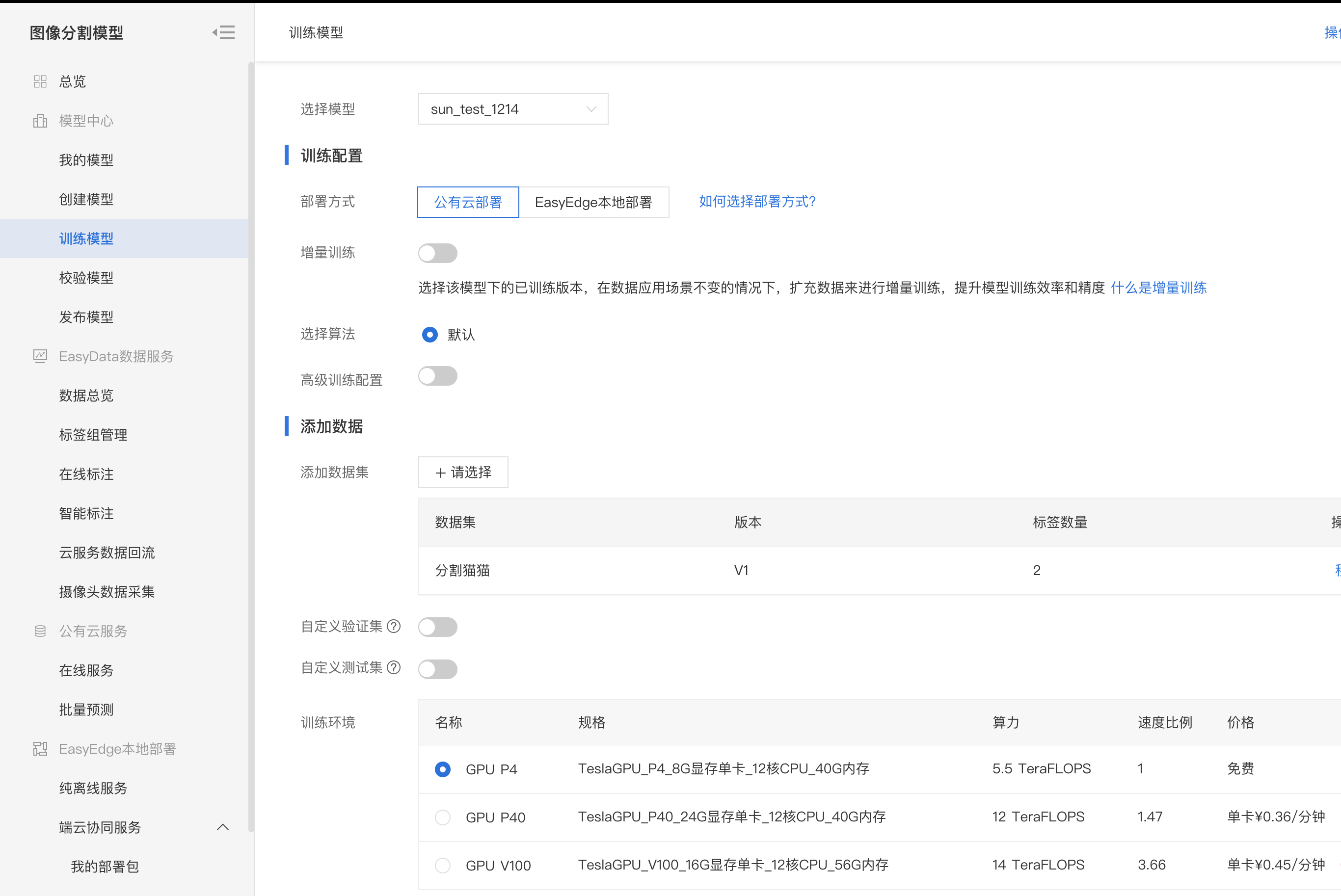The width and height of the screenshot is (1341, 896).
Task: Click the 总览 overview grid icon
Action: coord(40,82)
